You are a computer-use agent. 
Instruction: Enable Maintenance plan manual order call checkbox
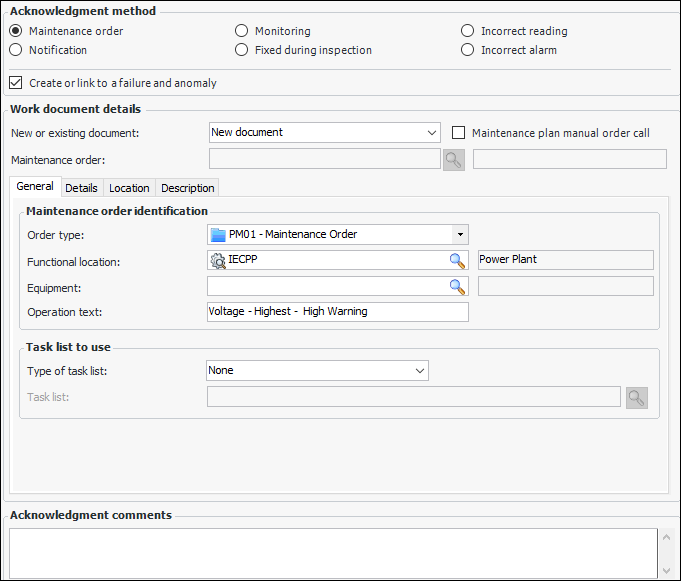pyautogui.click(x=459, y=132)
